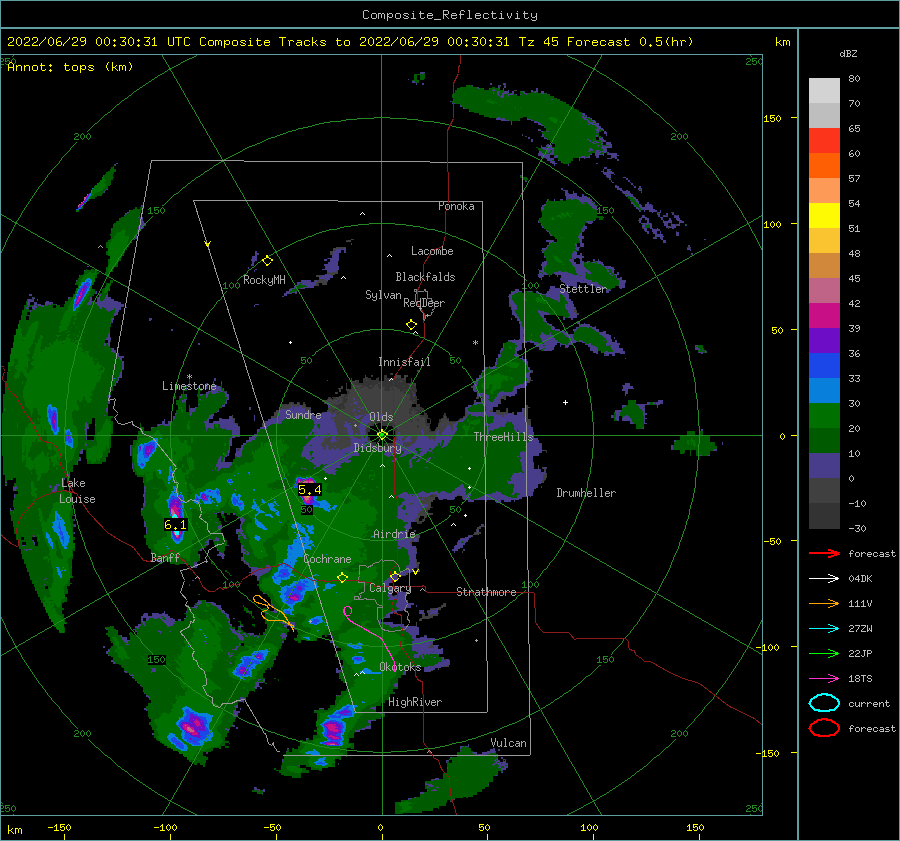This screenshot has width=900, height=841.
Task: Click the 80 value on dBZ scale
Action: pos(854,79)
